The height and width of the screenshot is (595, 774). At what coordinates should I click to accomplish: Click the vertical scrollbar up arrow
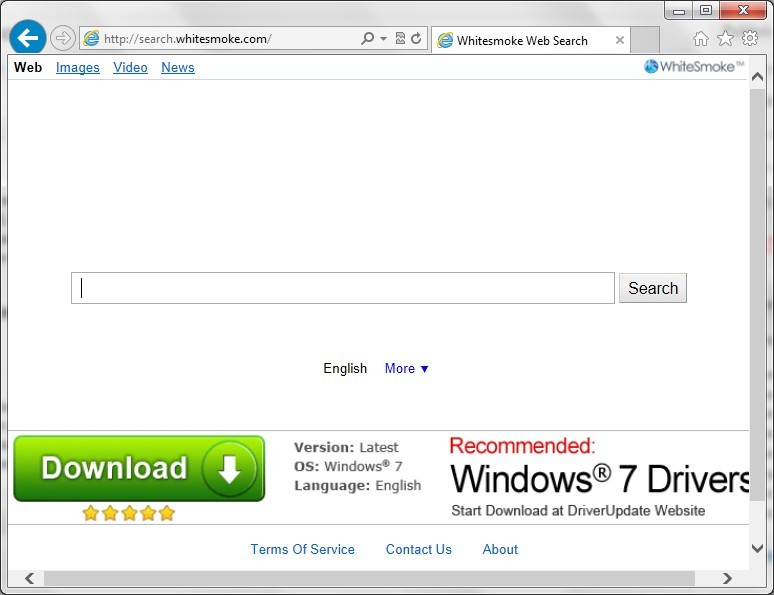(x=757, y=77)
